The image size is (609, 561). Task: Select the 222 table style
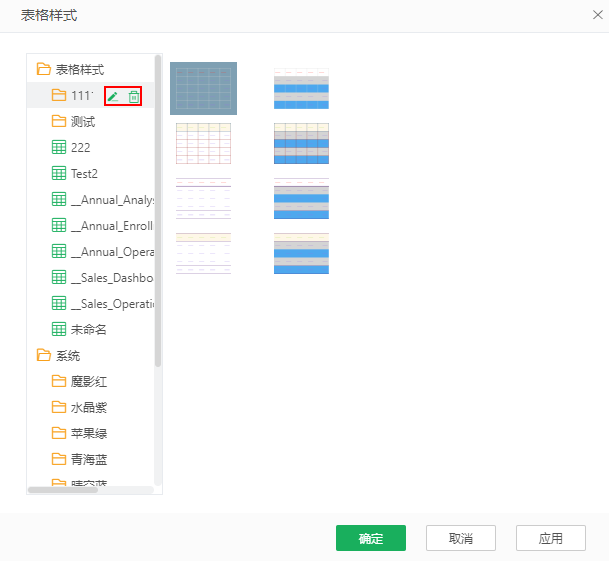81,148
